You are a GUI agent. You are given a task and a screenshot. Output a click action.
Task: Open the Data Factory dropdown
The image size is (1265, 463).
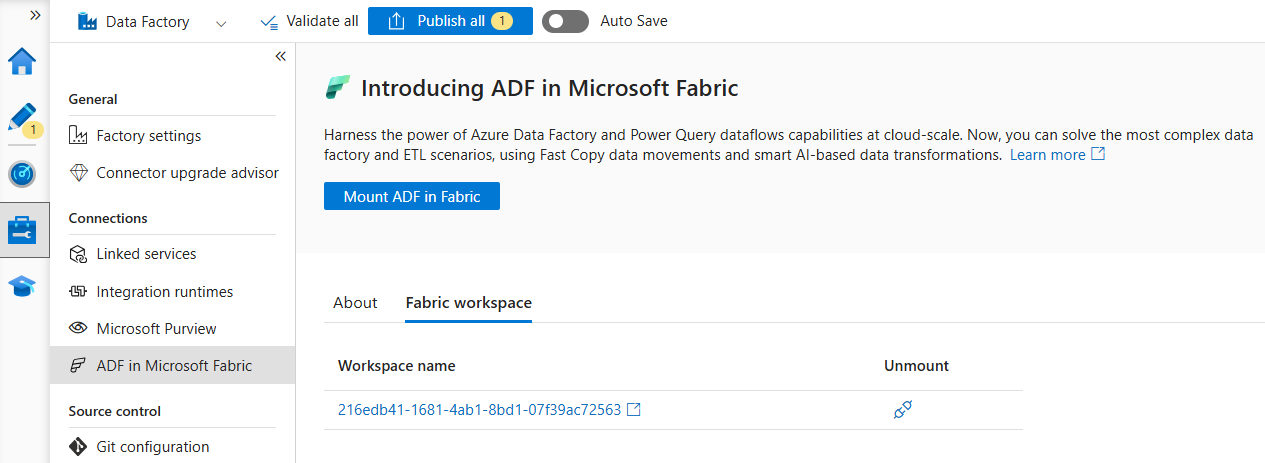click(153, 21)
